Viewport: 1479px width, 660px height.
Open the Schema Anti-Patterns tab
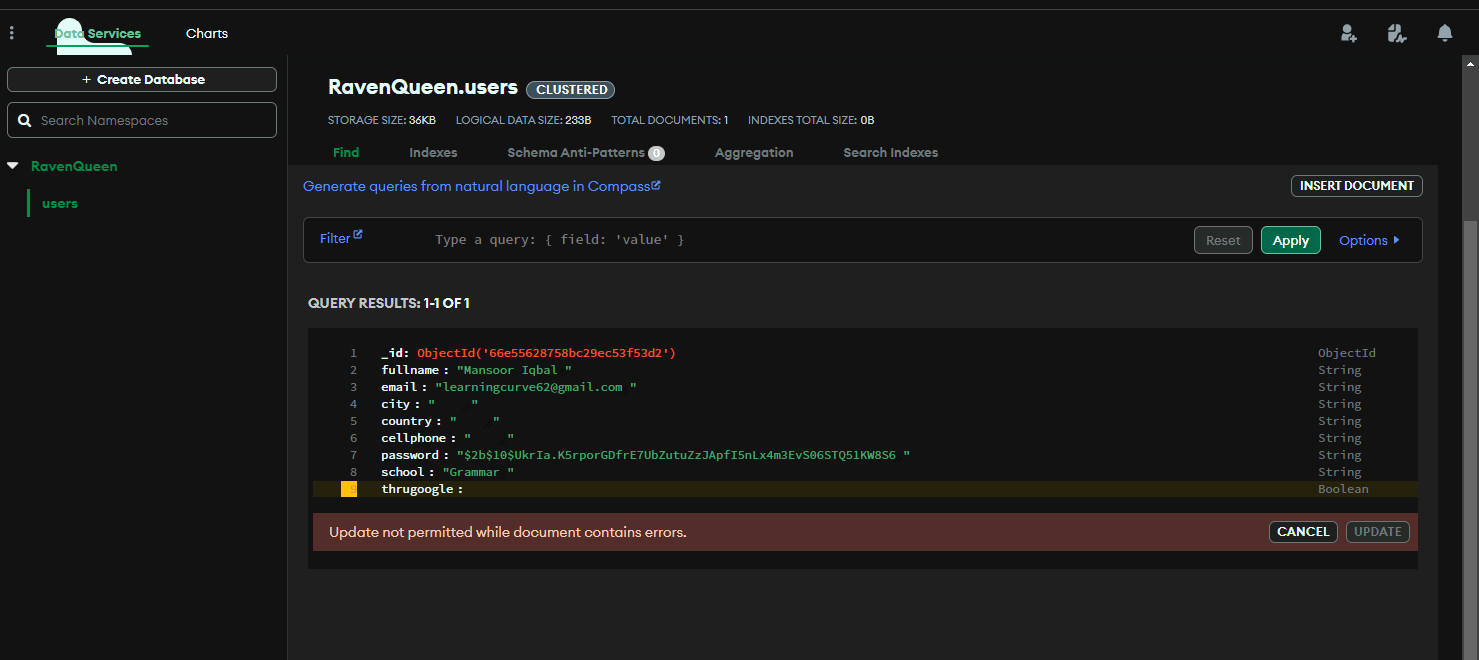[576, 152]
